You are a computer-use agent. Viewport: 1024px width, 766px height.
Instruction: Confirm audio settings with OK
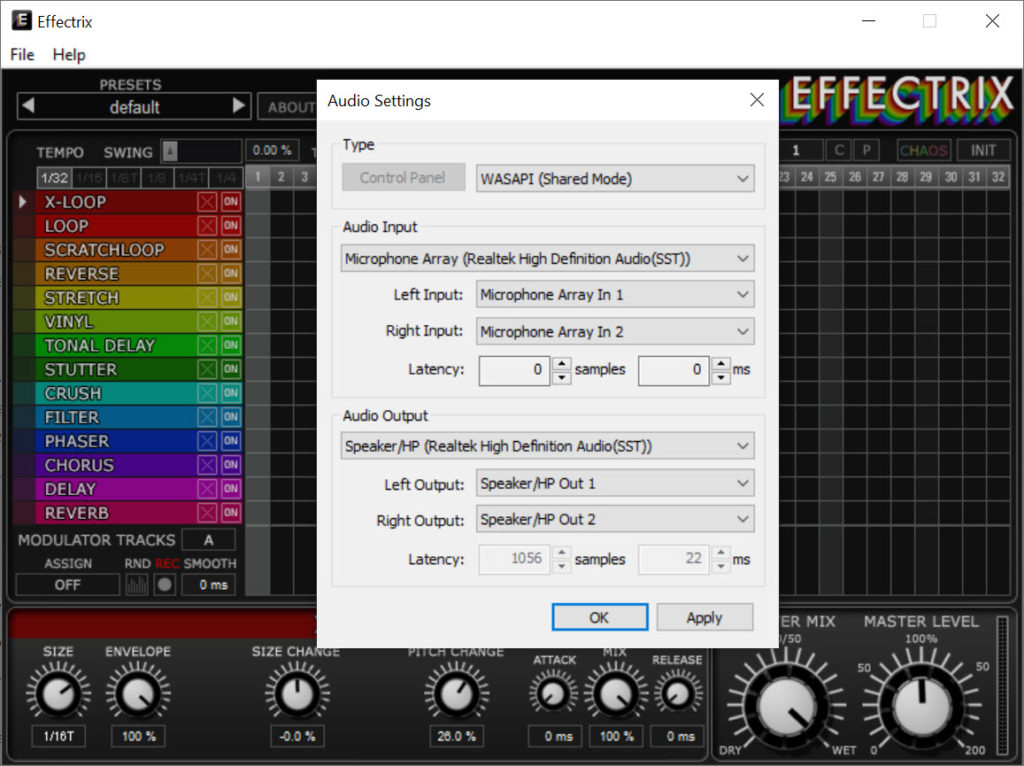pyautogui.click(x=600, y=617)
